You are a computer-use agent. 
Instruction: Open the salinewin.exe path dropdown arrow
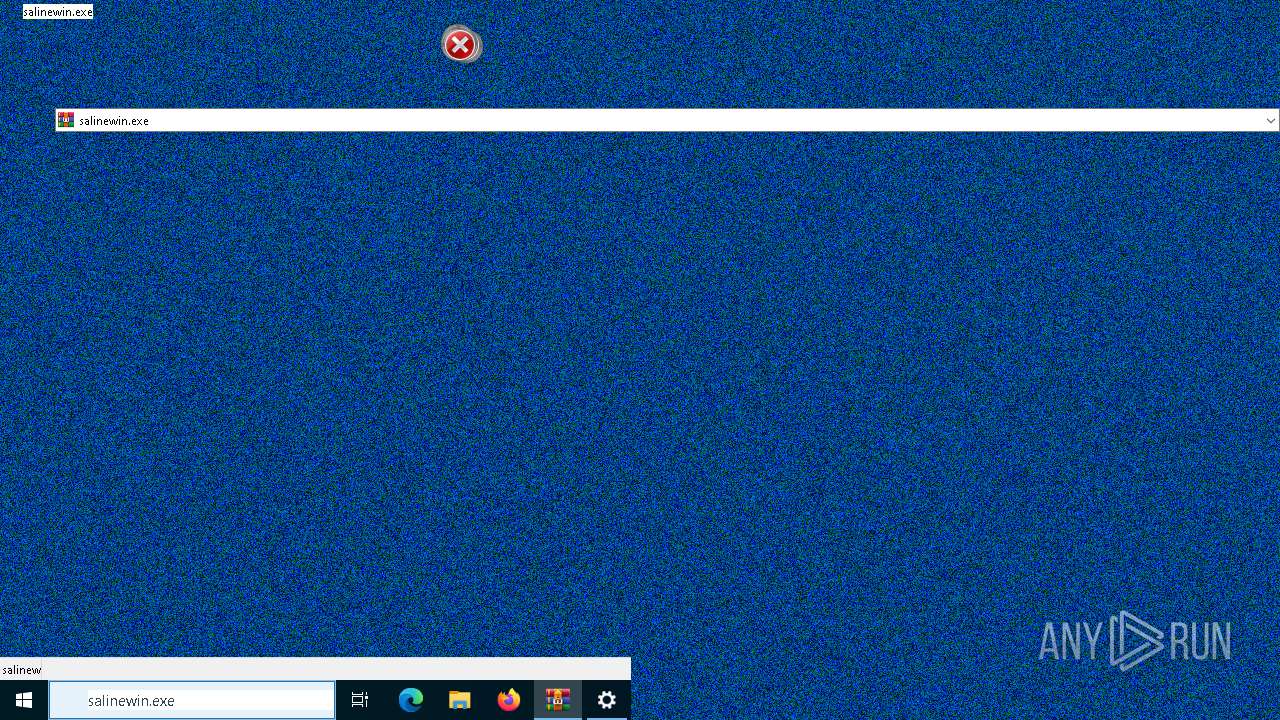1270,121
